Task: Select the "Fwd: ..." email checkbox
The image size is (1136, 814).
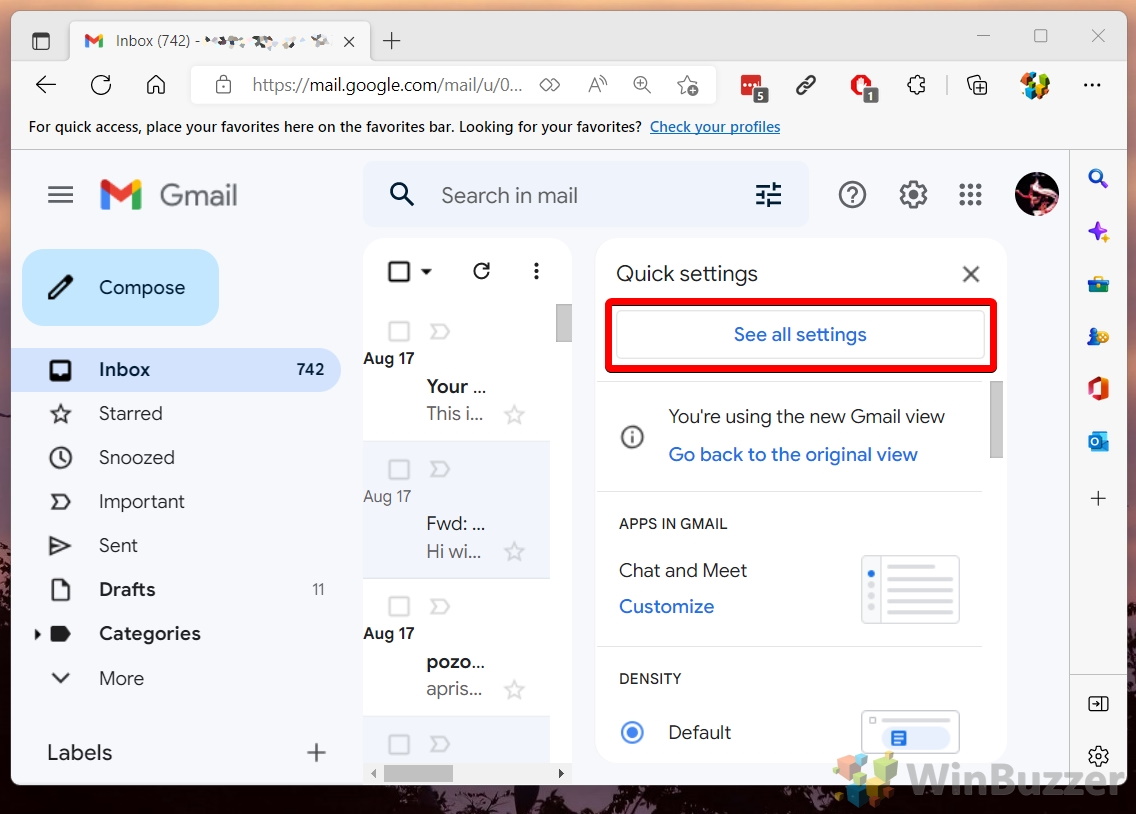Action: tap(399, 469)
